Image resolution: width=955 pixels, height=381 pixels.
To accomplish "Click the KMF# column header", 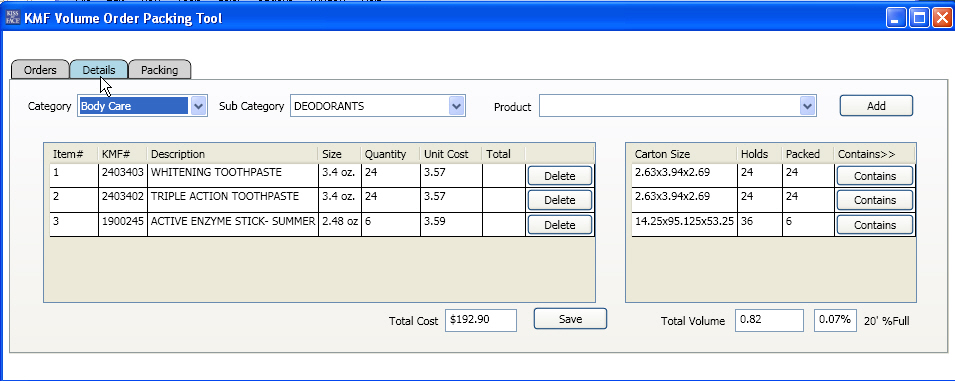I will (122, 154).
